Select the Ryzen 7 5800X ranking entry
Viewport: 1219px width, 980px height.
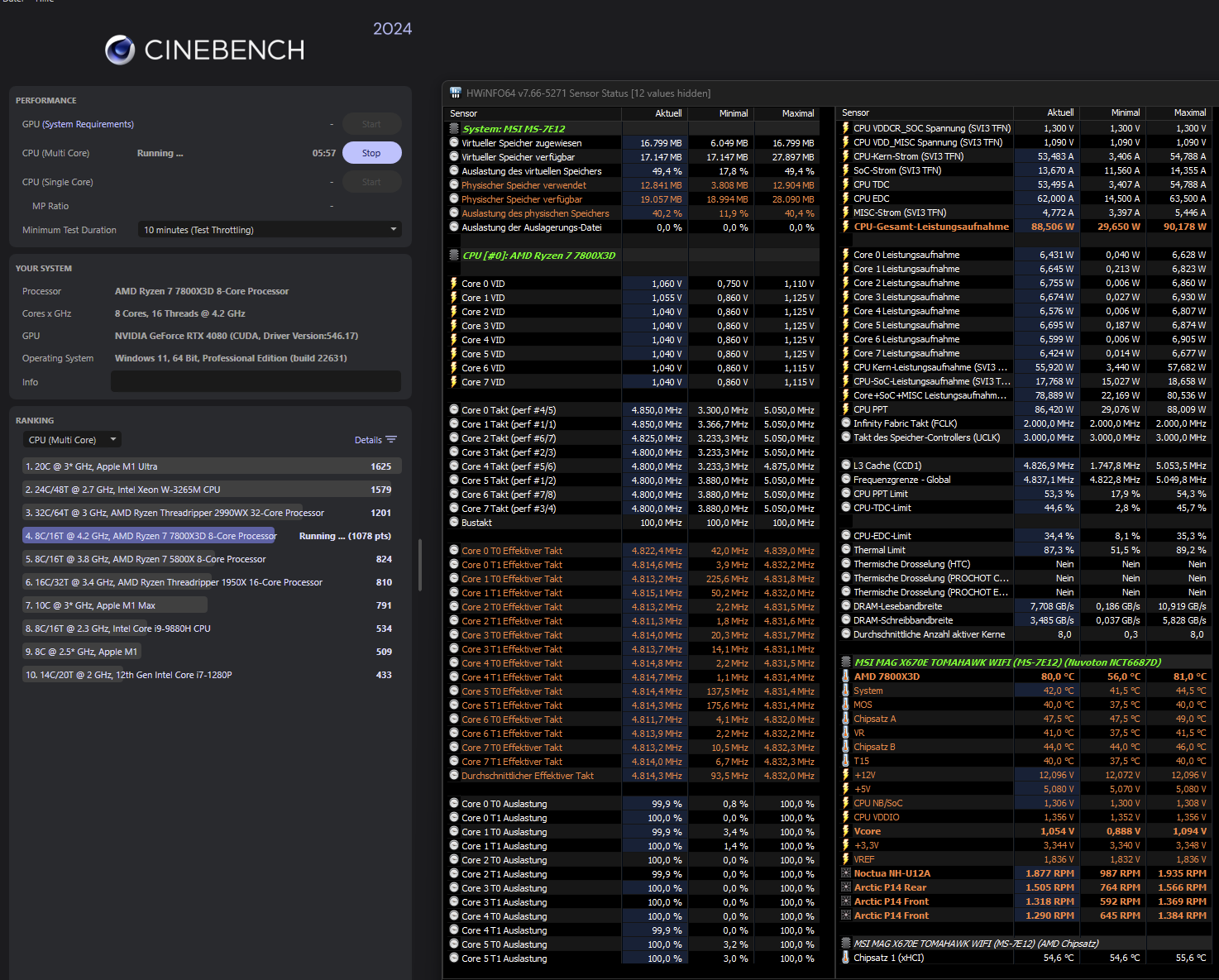tap(212, 559)
